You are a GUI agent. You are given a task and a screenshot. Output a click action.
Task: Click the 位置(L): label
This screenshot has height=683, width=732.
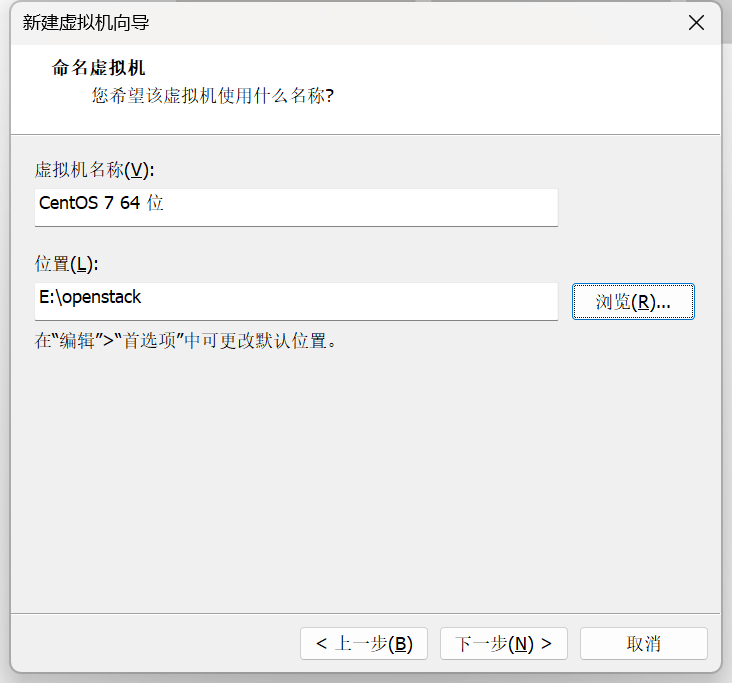pos(67,264)
